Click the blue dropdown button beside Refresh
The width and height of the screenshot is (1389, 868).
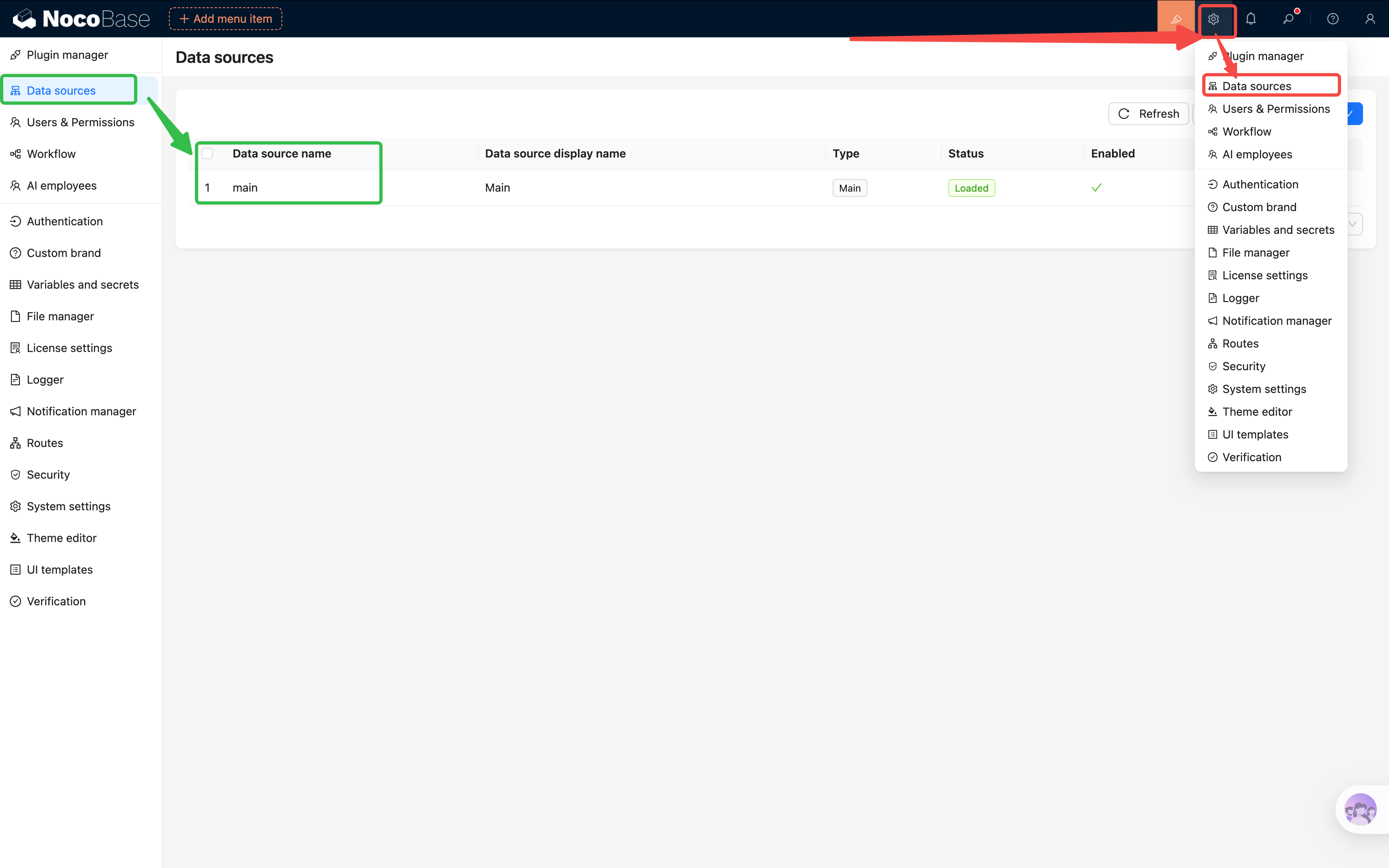1354,114
